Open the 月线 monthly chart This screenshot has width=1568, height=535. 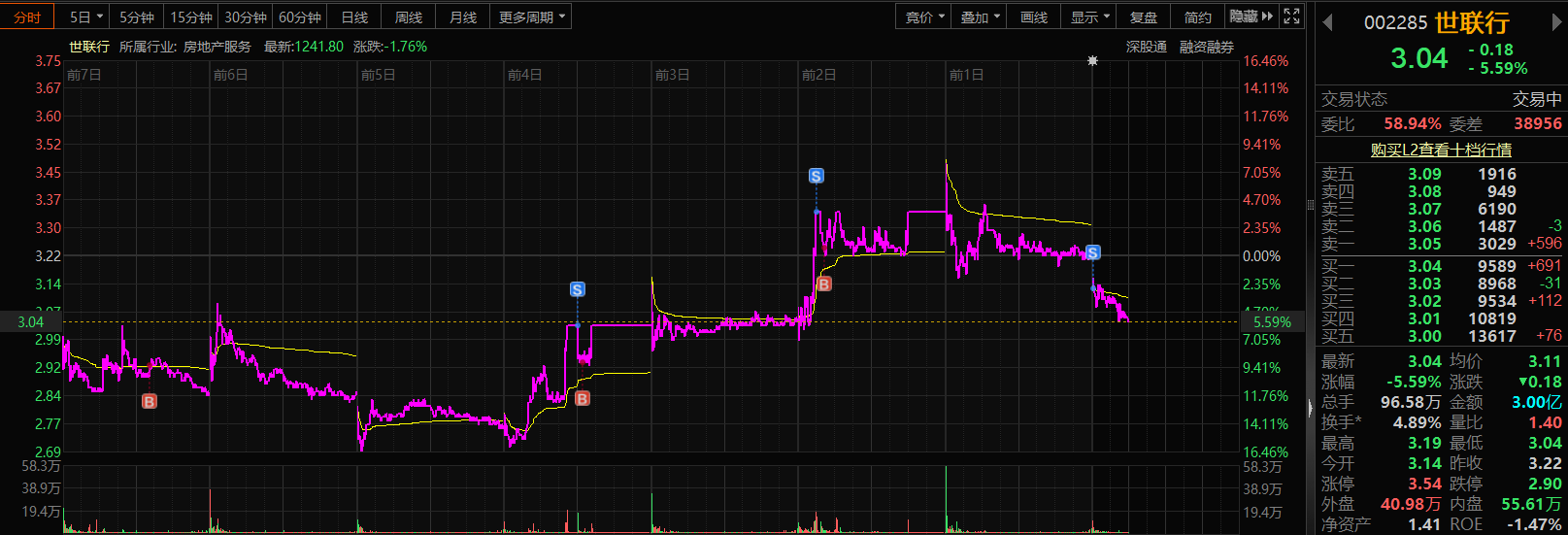(x=463, y=17)
